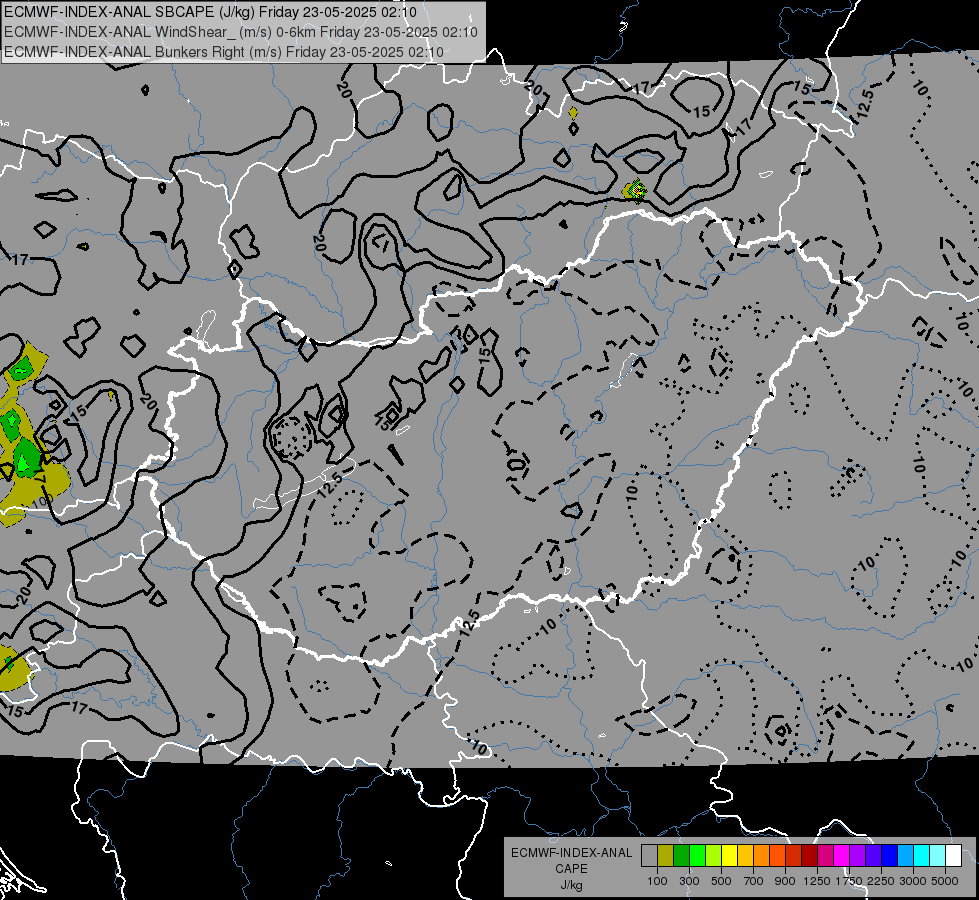This screenshot has width=979, height=900.
Task: Click the pure yellow CAPE legend swatch
Action: 729,856
